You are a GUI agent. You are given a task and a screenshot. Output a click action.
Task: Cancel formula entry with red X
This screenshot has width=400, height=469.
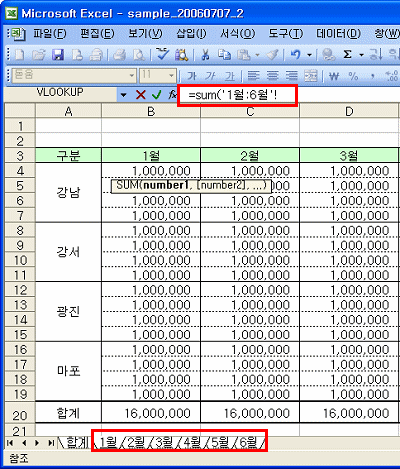tap(141, 95)
